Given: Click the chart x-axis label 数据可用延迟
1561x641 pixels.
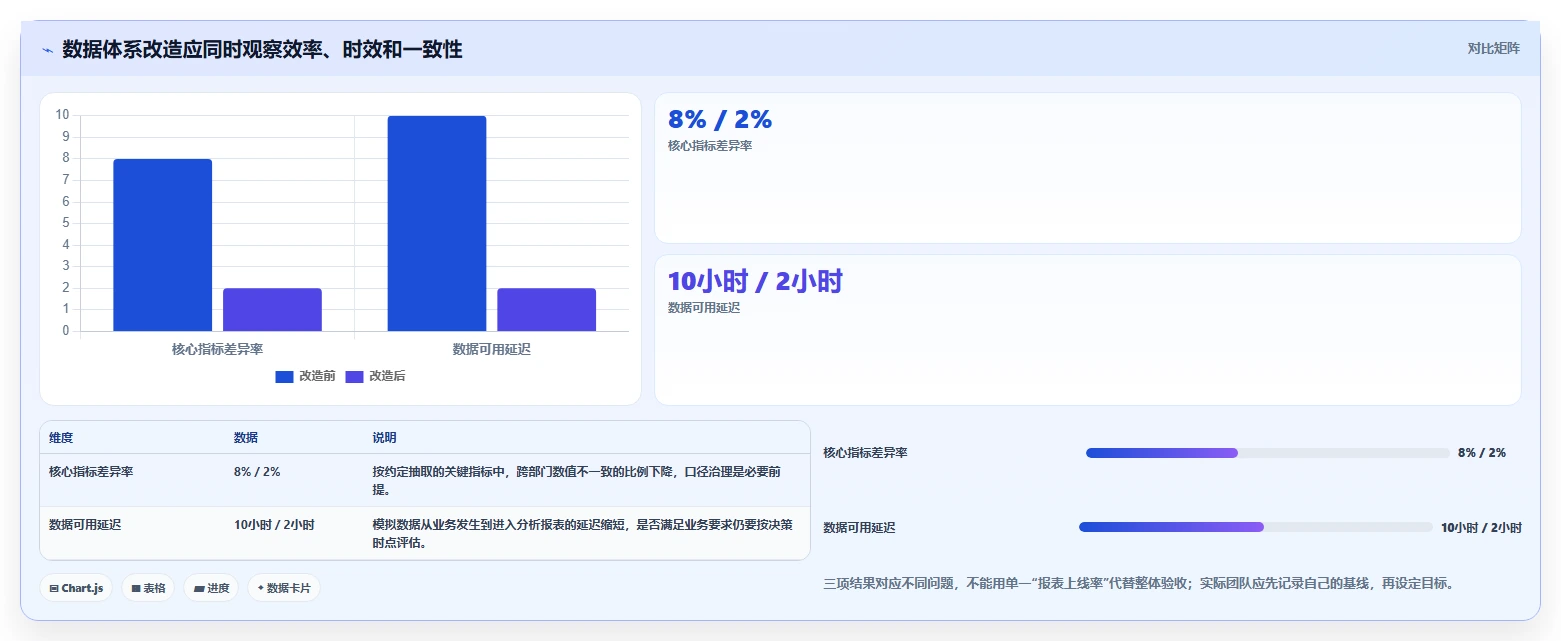Looking at the screenshot, I should point(492,349).
